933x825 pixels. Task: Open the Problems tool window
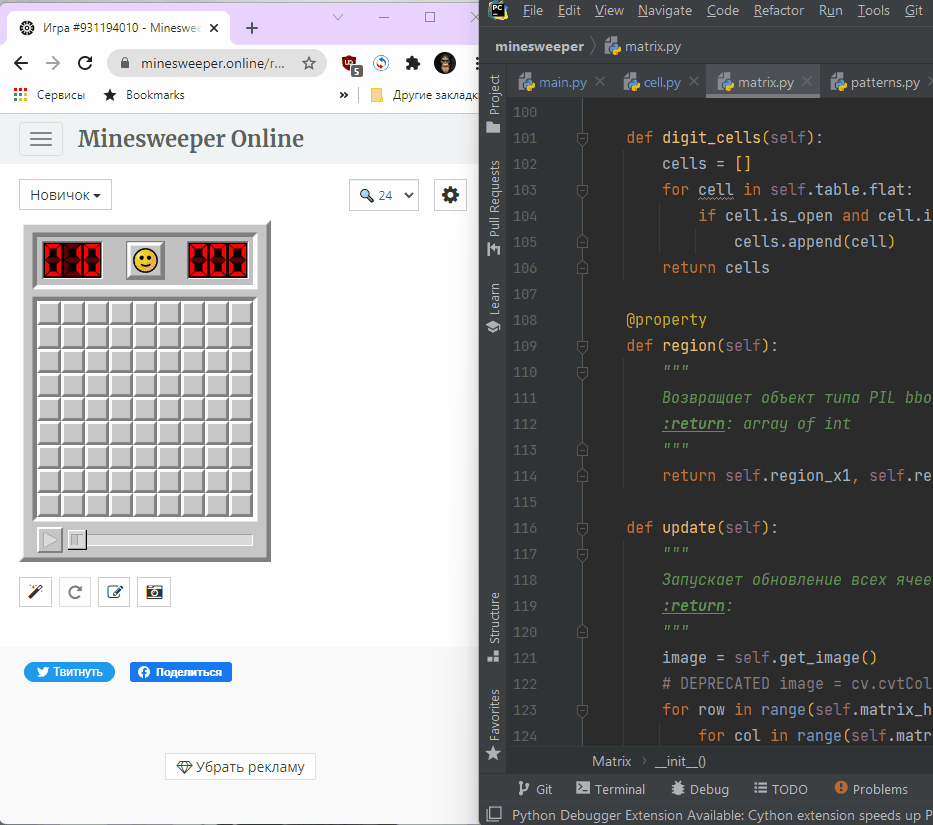coord(871,789)
